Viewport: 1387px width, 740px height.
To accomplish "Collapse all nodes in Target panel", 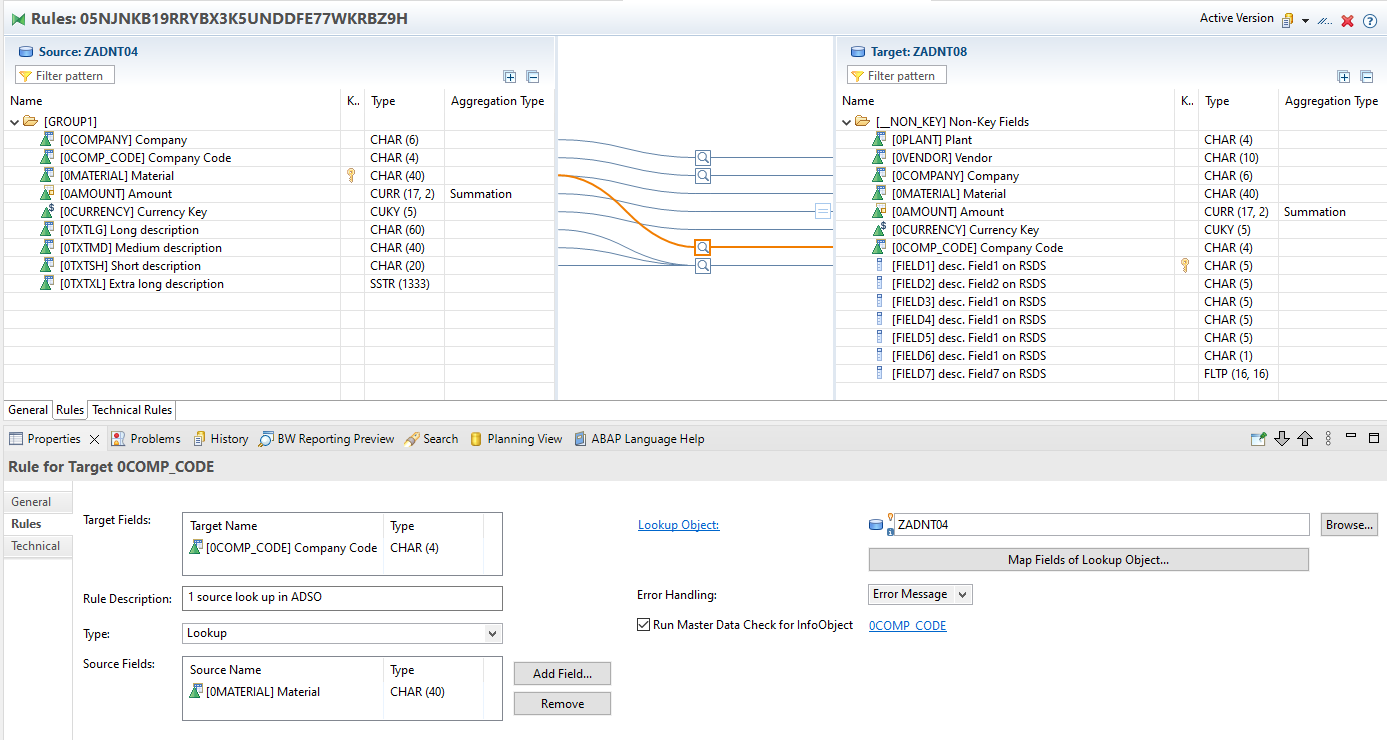I will (1365, 76).
